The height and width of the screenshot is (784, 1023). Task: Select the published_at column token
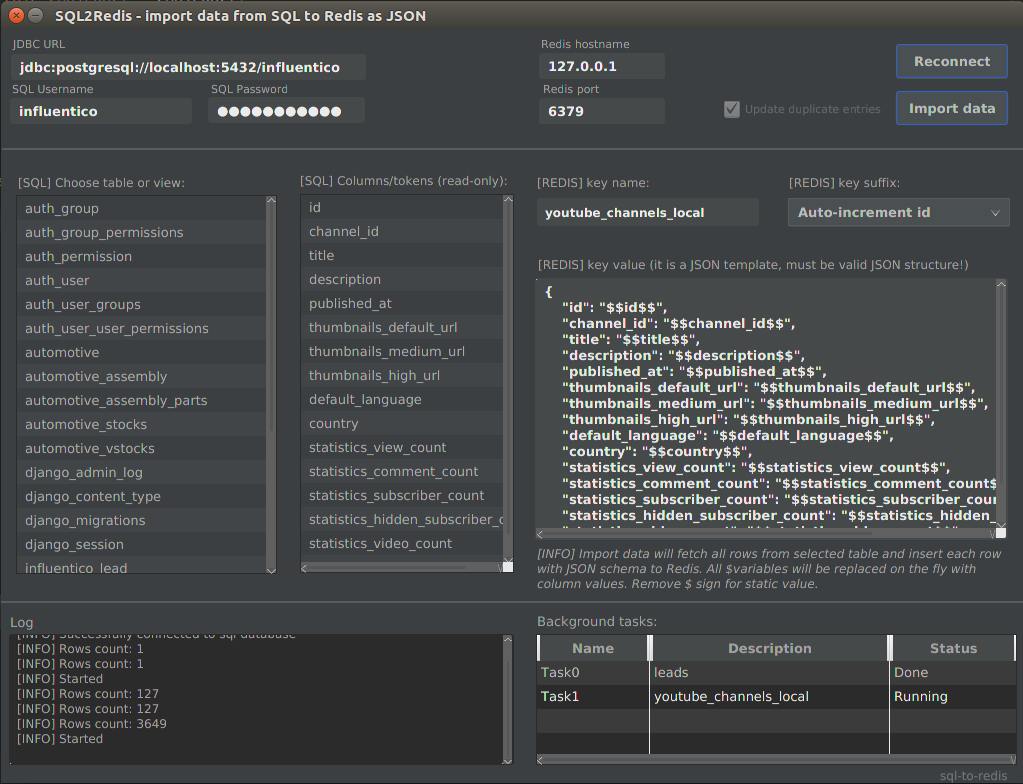pos(402,304)
